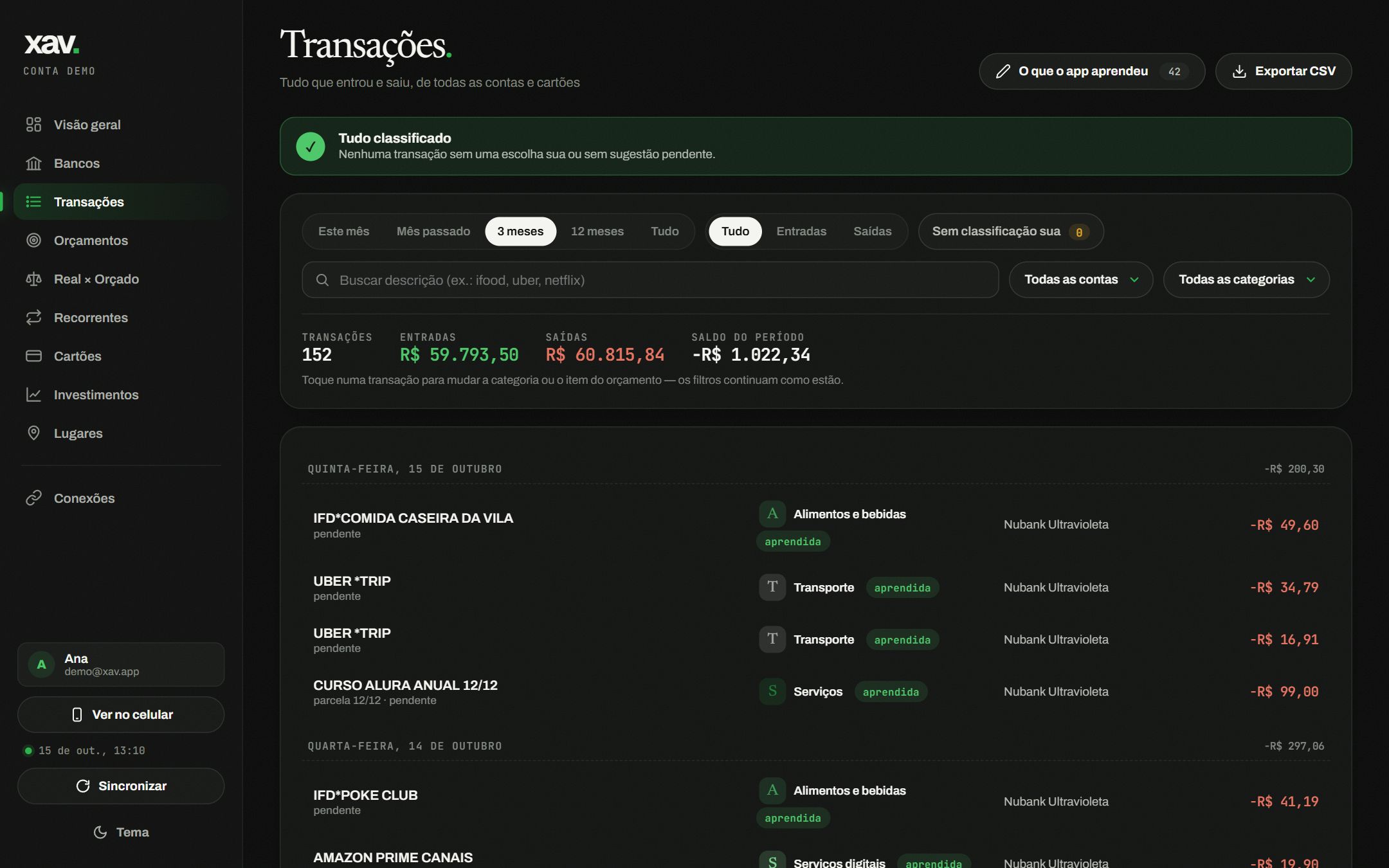The image size is (1389, 868).
Task: Click the Bancos building icon
Action: coord(33,163)
